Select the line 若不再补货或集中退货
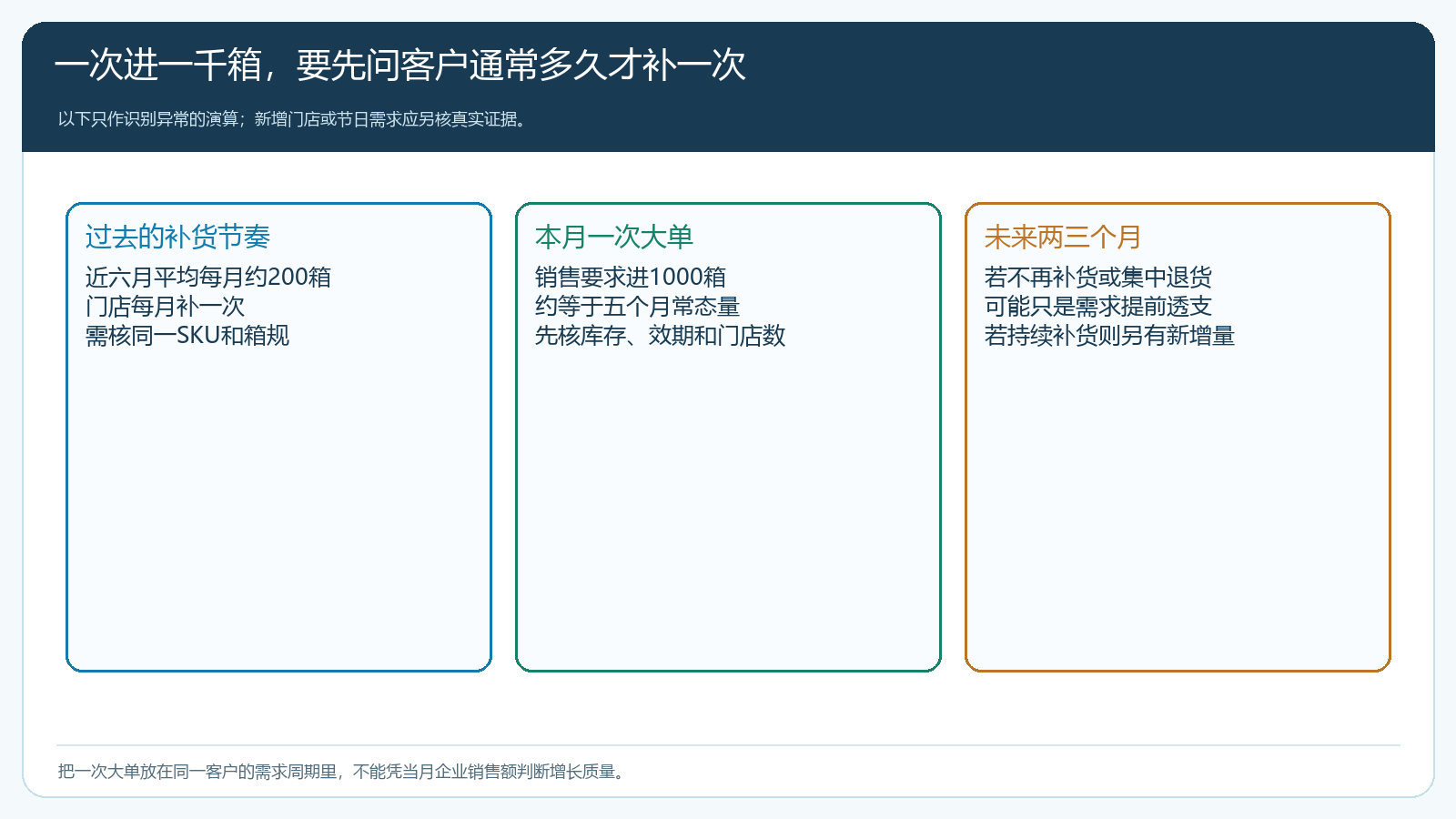Screen dimensions: 1456x819 (1098, 277)
